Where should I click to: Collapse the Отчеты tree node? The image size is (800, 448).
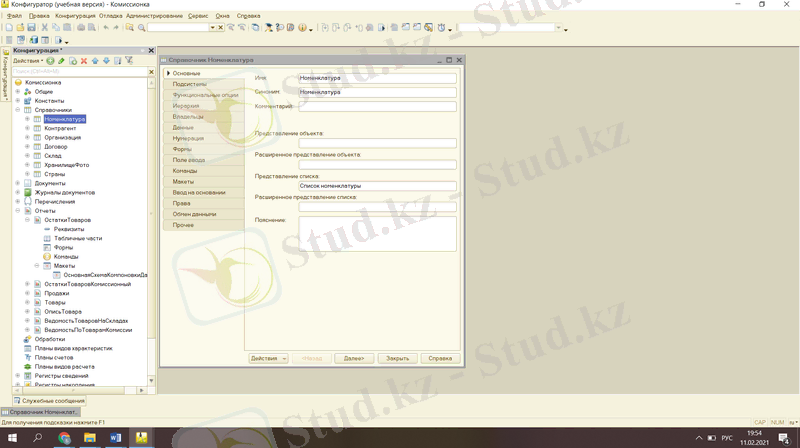(x=18, y=211)
